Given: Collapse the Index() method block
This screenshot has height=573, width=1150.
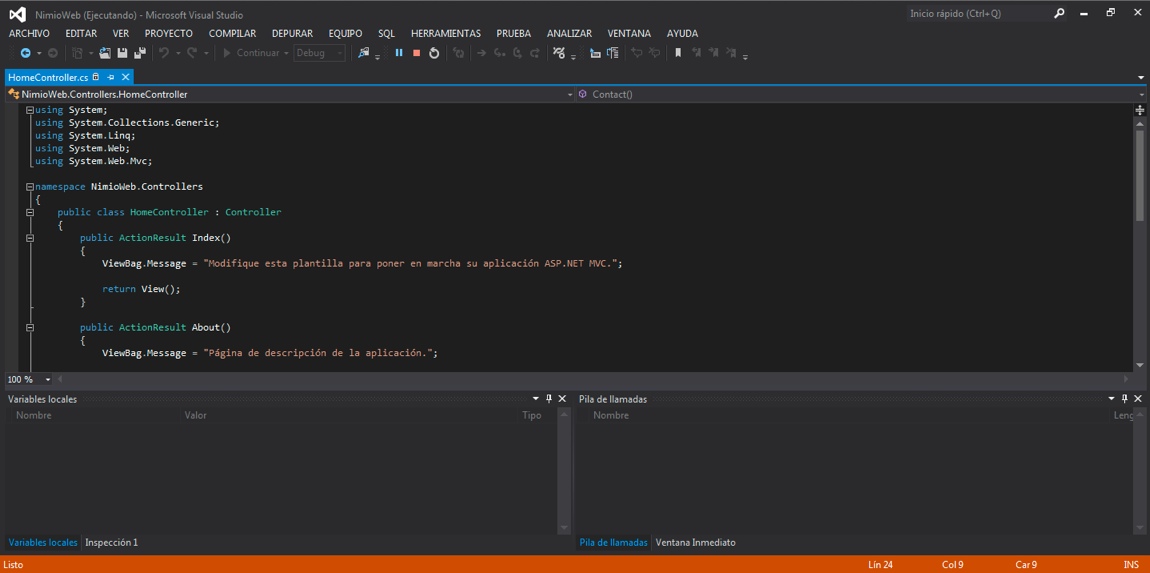Looking at the screenshot, I should [x=30, y=238].
